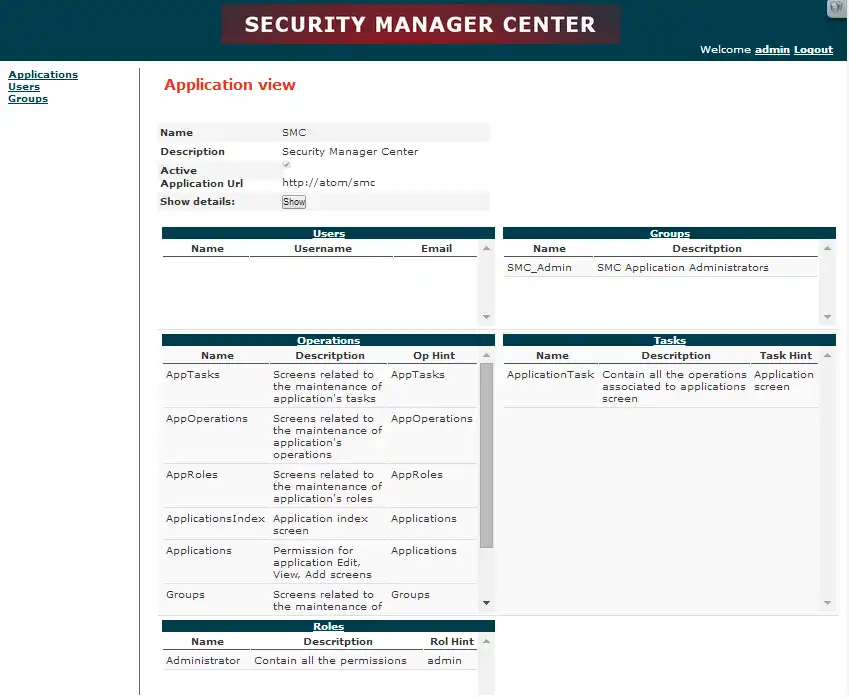
Task: Click the 'http://atom/smc' application URL value
Action: [329, 183]
